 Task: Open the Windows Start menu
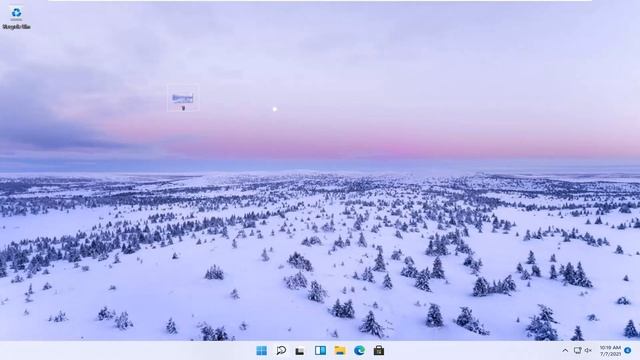point(262,351)
